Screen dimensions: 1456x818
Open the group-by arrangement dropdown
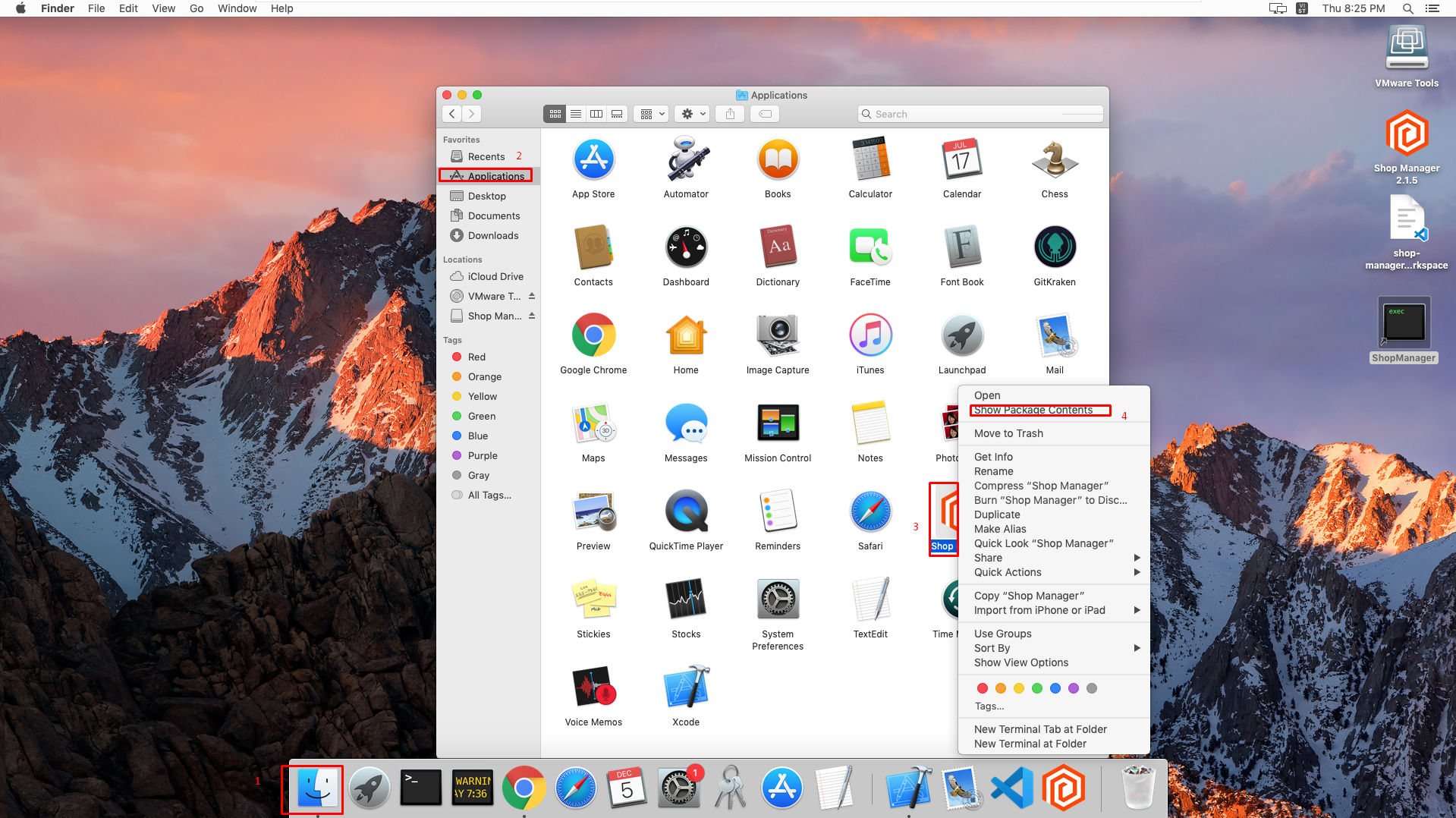[x=651, y=114]
